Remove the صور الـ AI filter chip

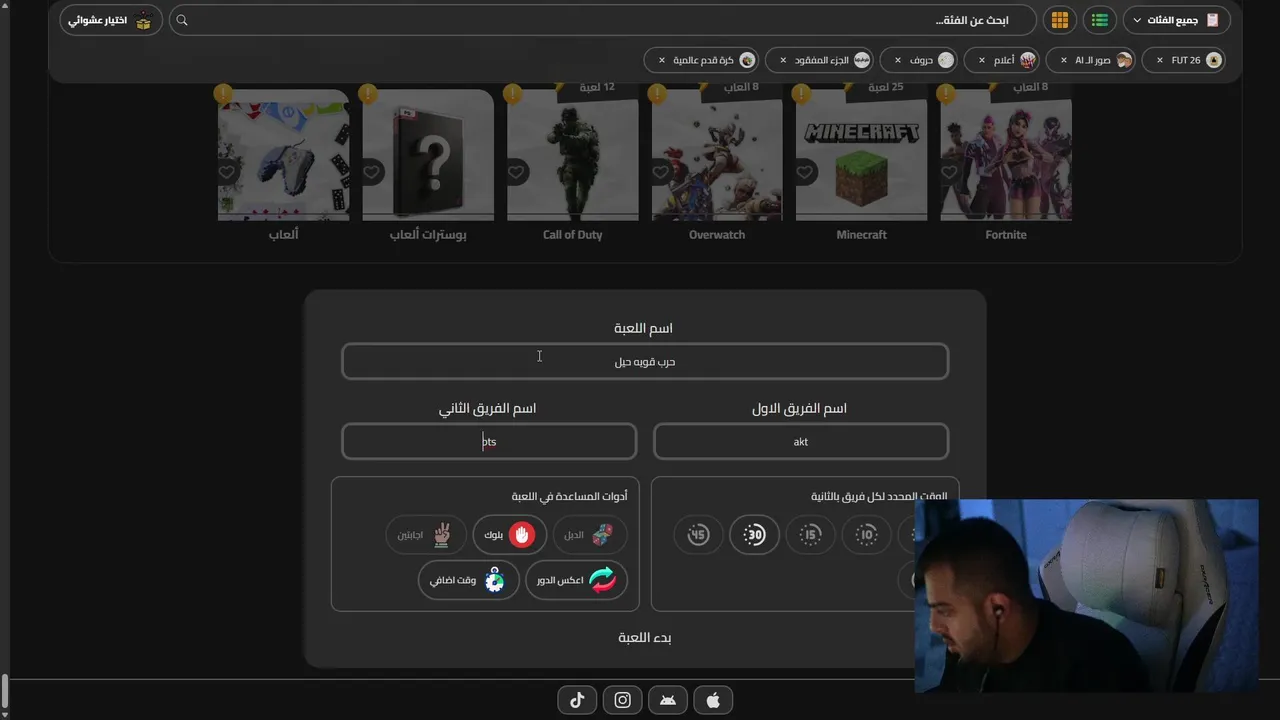1064,60
